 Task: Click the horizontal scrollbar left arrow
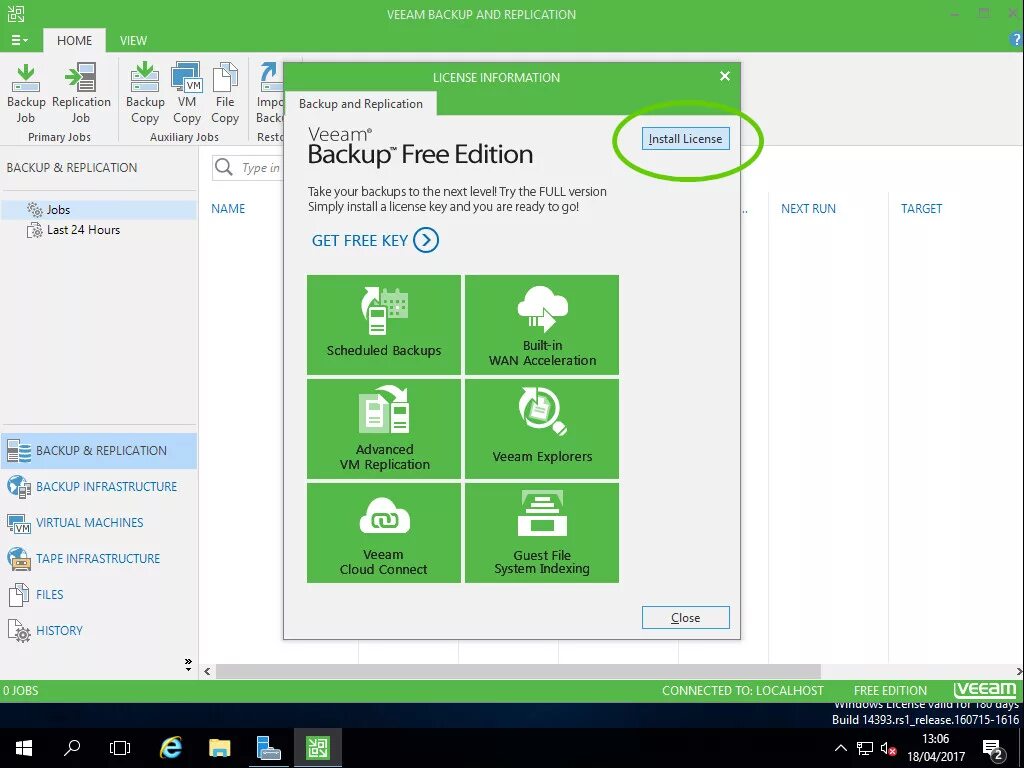[207, 671]
